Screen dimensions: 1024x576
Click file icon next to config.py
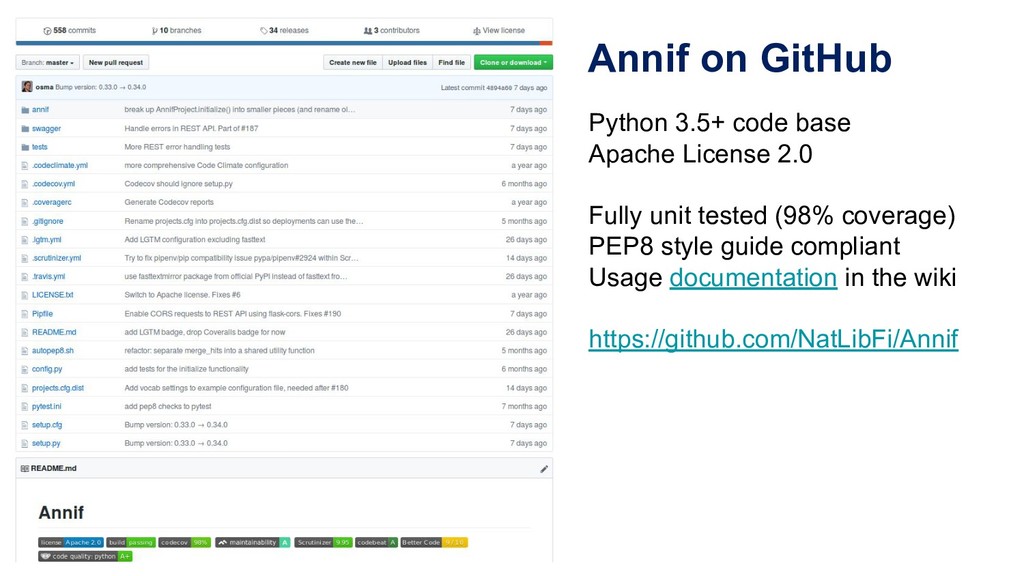(25, 369)
